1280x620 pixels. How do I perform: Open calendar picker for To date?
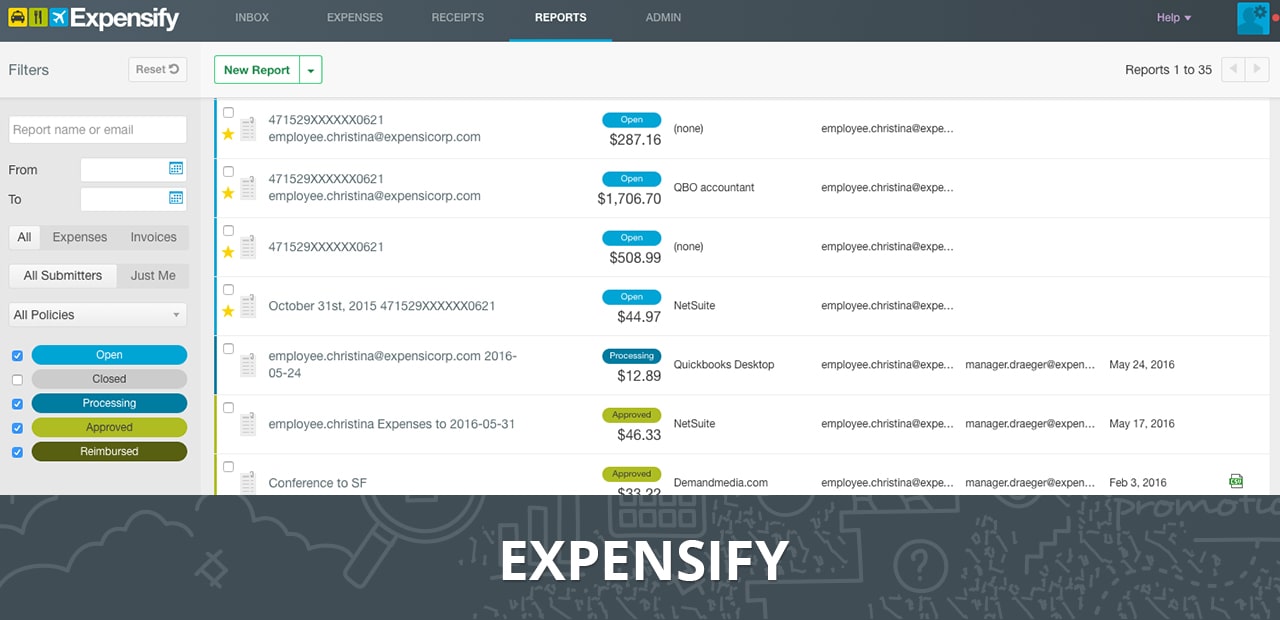coord(176,198)
